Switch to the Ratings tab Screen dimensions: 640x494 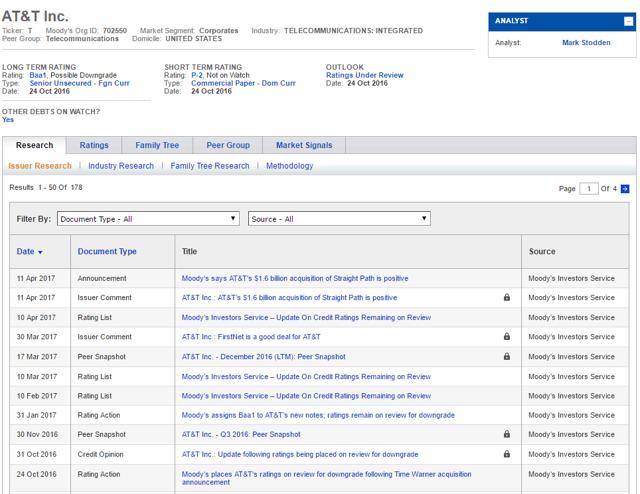tap(94, 145)
